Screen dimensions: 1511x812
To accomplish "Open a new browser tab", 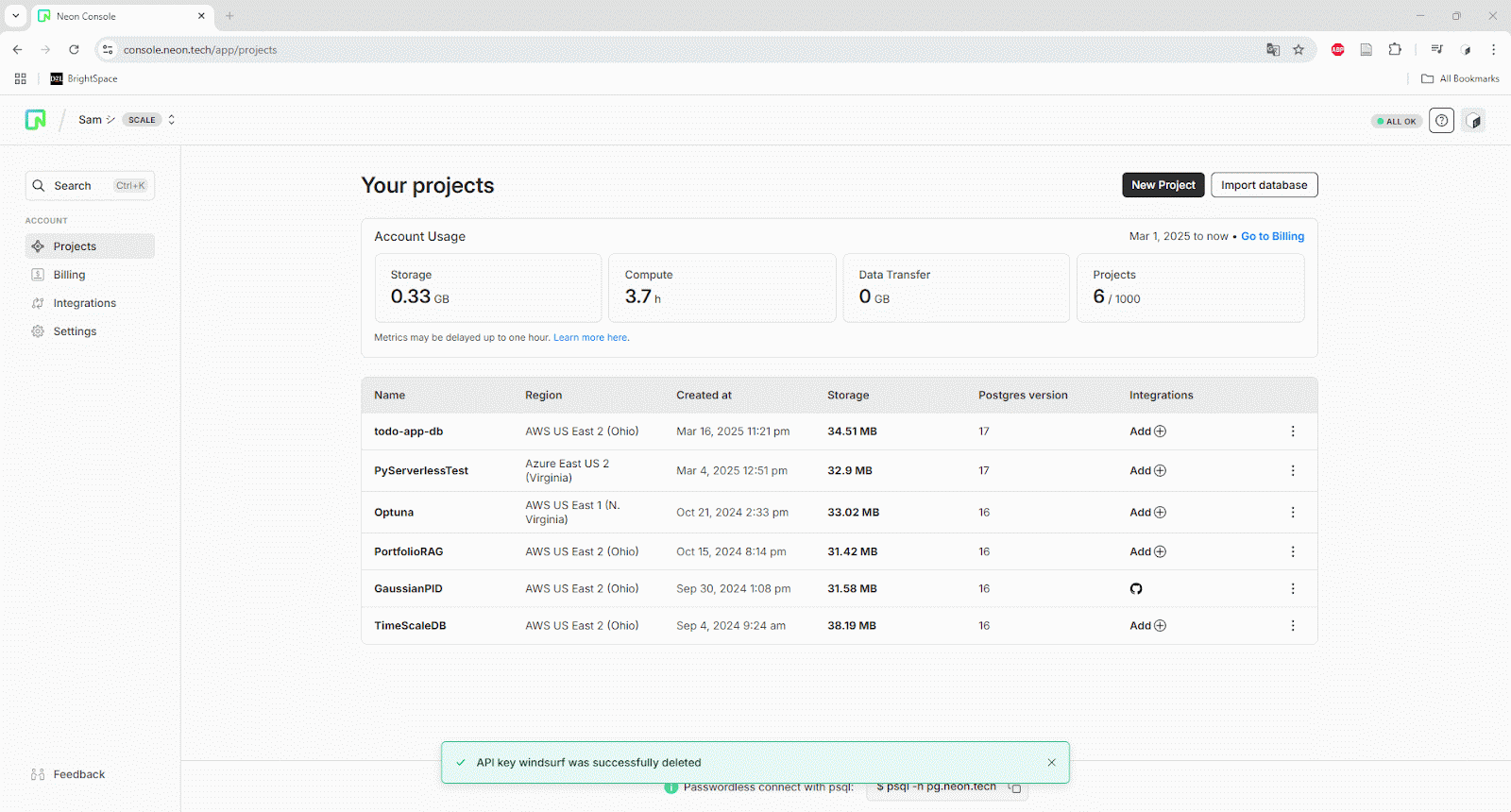I will coord(229,16).
